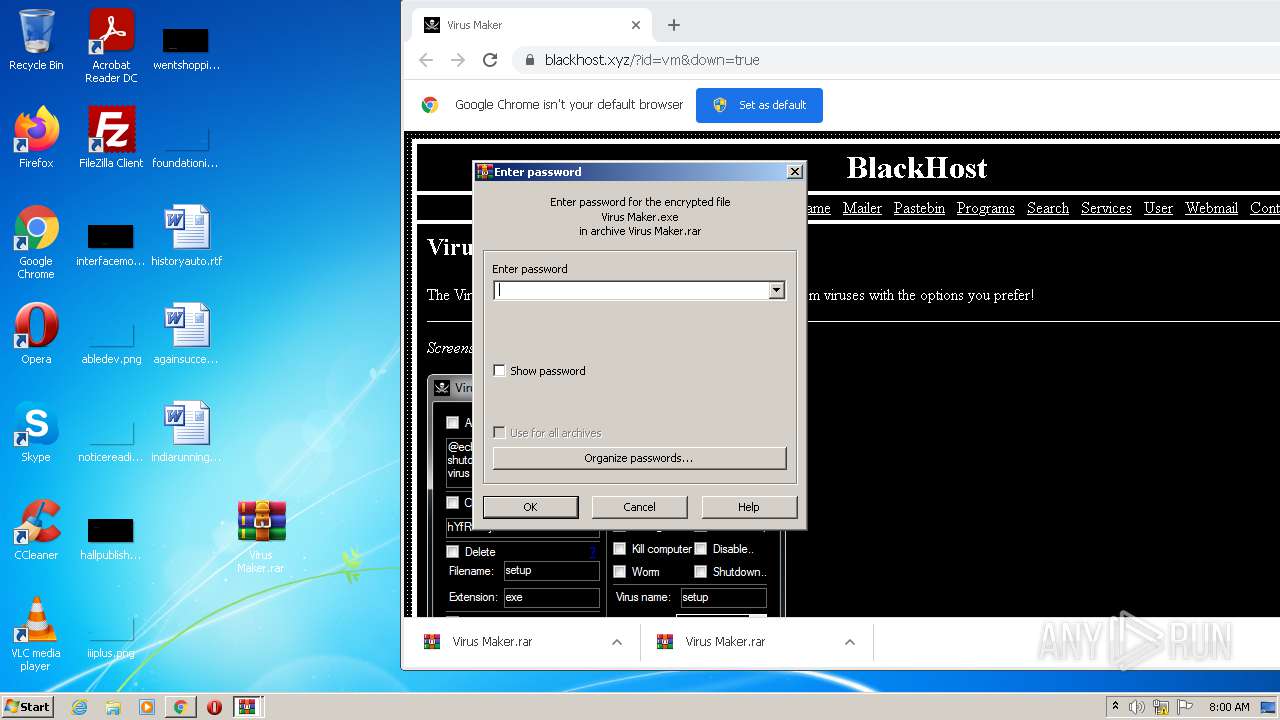Select the interfacemo... desktop file
The image size is (1280, 720).
tap(111, 245)
